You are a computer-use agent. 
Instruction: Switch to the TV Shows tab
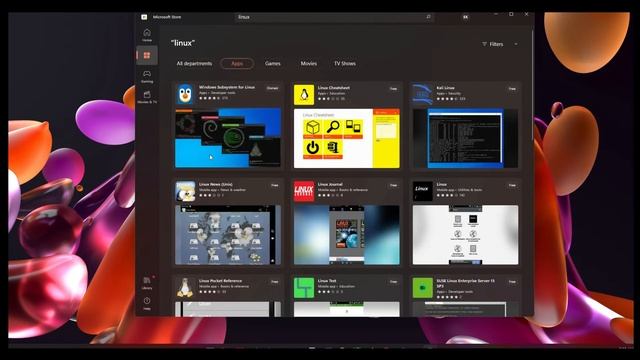coord(345,64)
